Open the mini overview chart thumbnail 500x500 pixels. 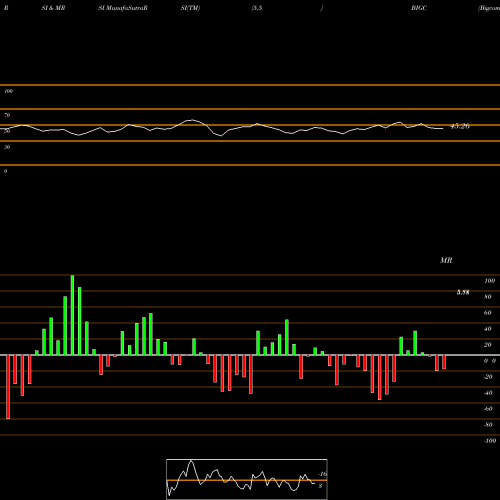247,479
